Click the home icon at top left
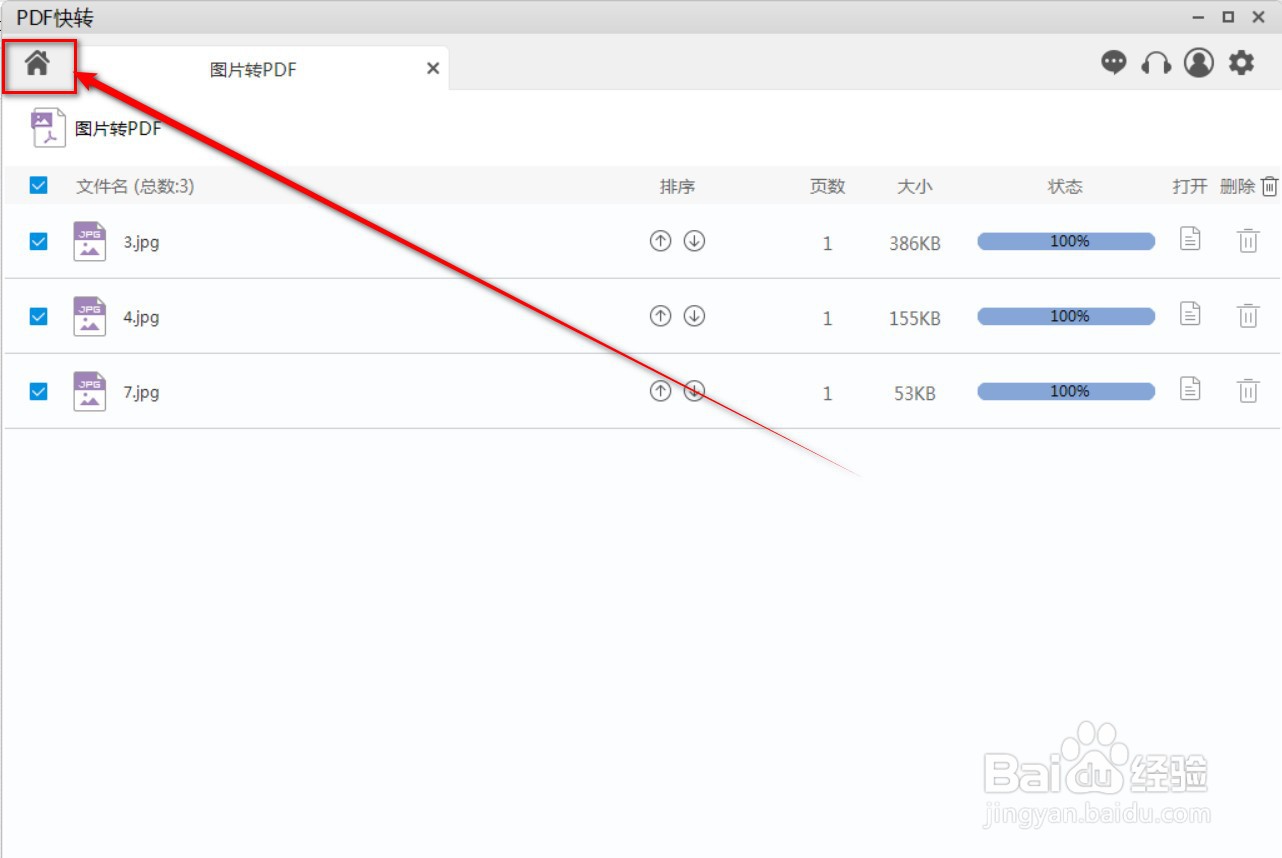 coord(39,66)
